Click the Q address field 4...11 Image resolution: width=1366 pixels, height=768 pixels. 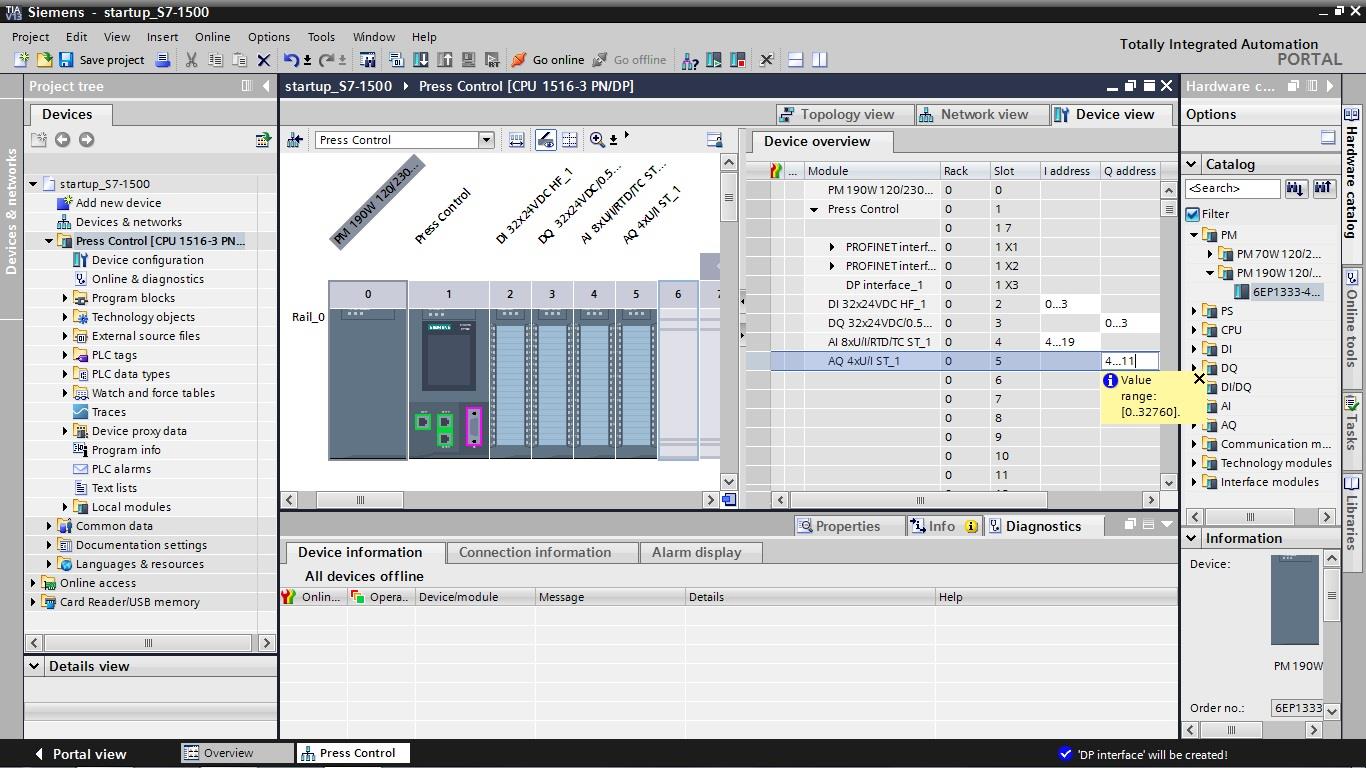click(x=1130, y=361)
